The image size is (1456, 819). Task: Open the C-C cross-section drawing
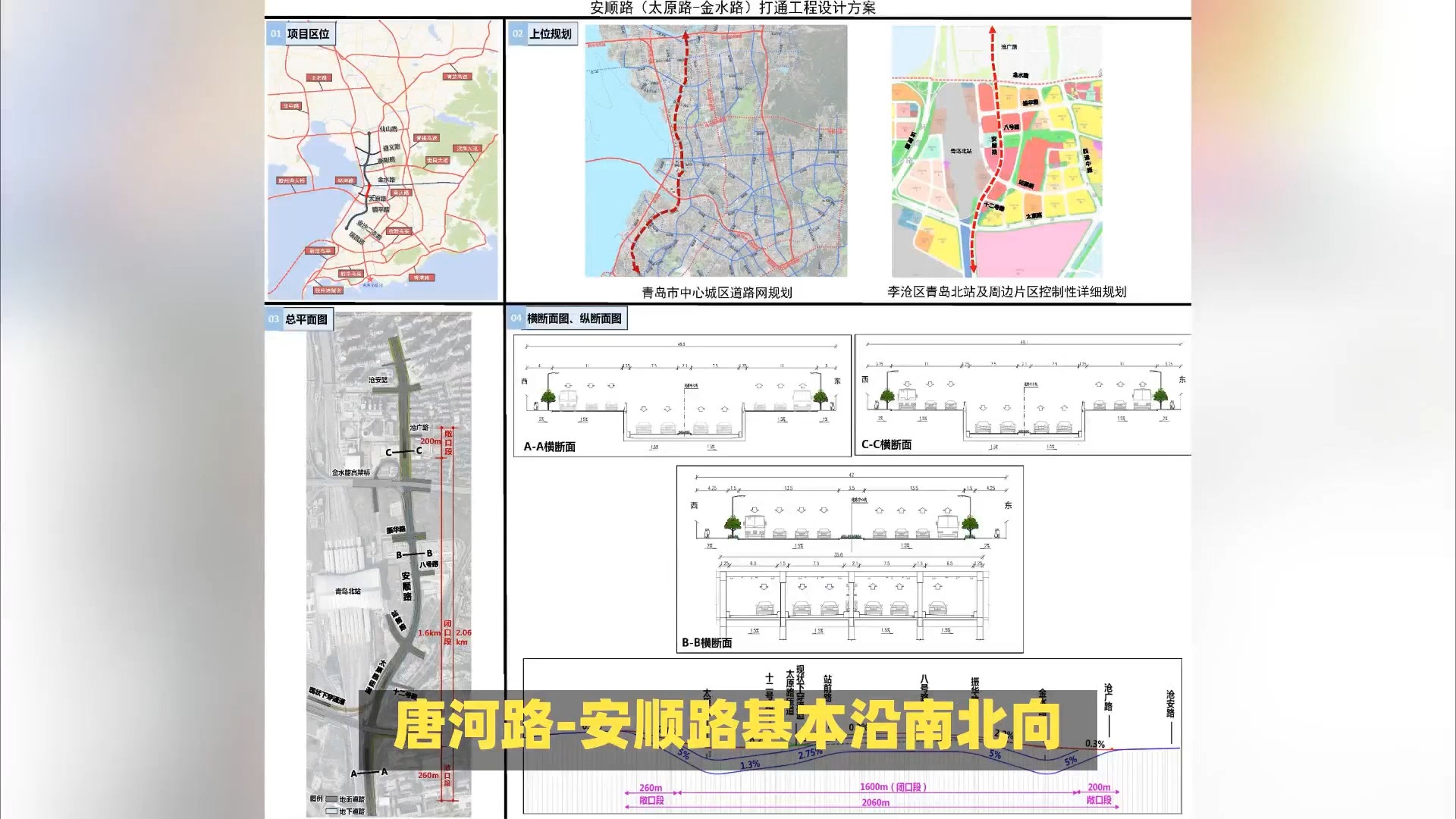pyautogui.click(x=1023, y=395)
